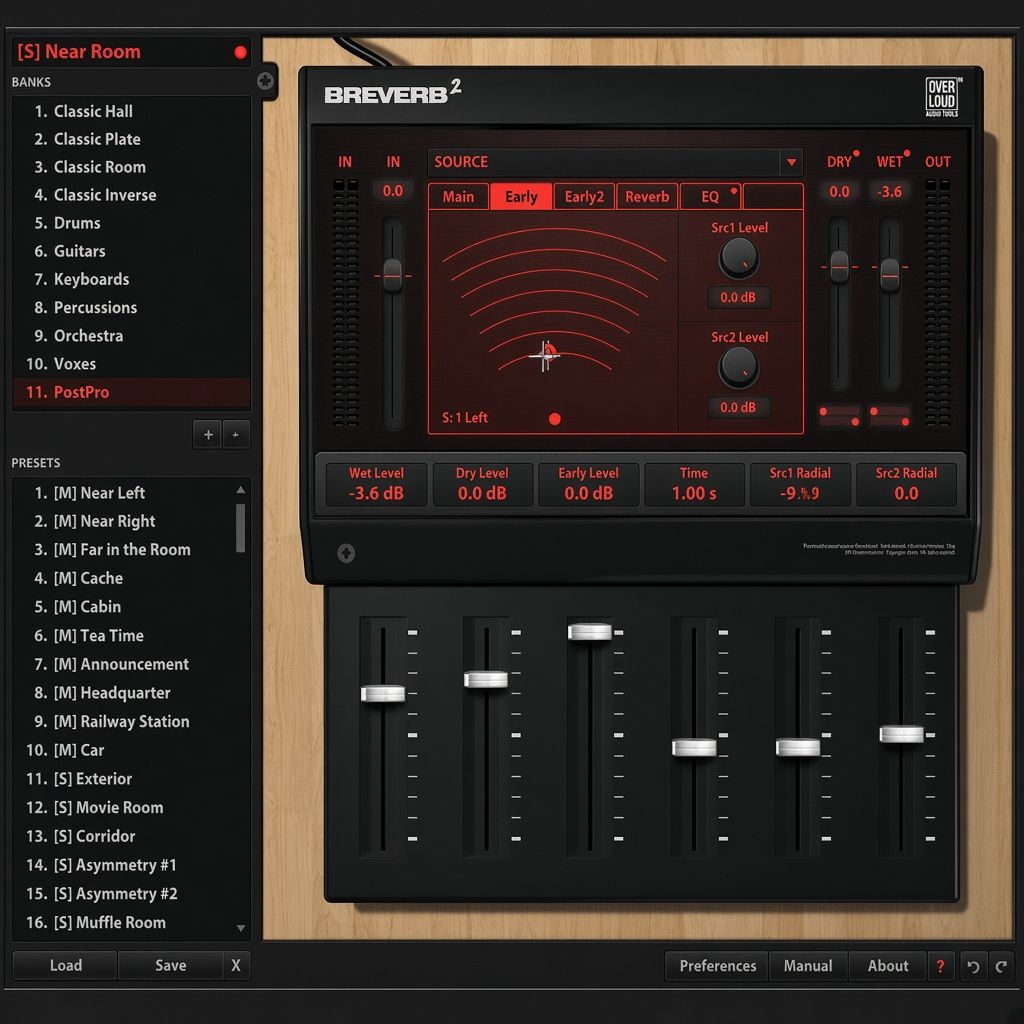Click the Dry Level hardware fader cap
The image size is (1024, 1024).
(486, 679)
